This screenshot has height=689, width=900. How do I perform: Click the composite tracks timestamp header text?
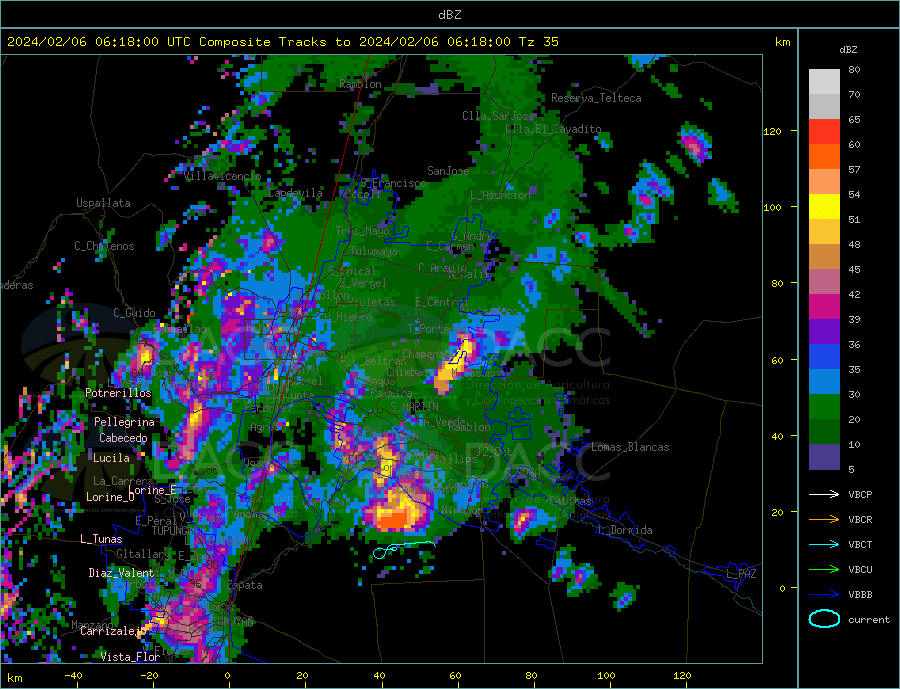coord(283,42)
